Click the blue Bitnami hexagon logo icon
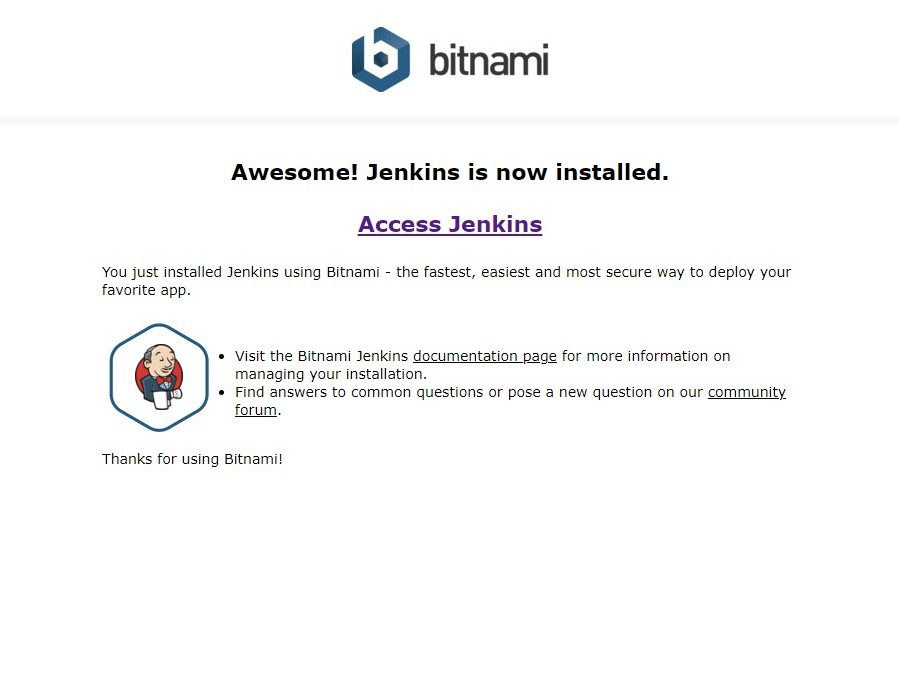This screenshot has height=674, width=899. click(x=381, y=59)
